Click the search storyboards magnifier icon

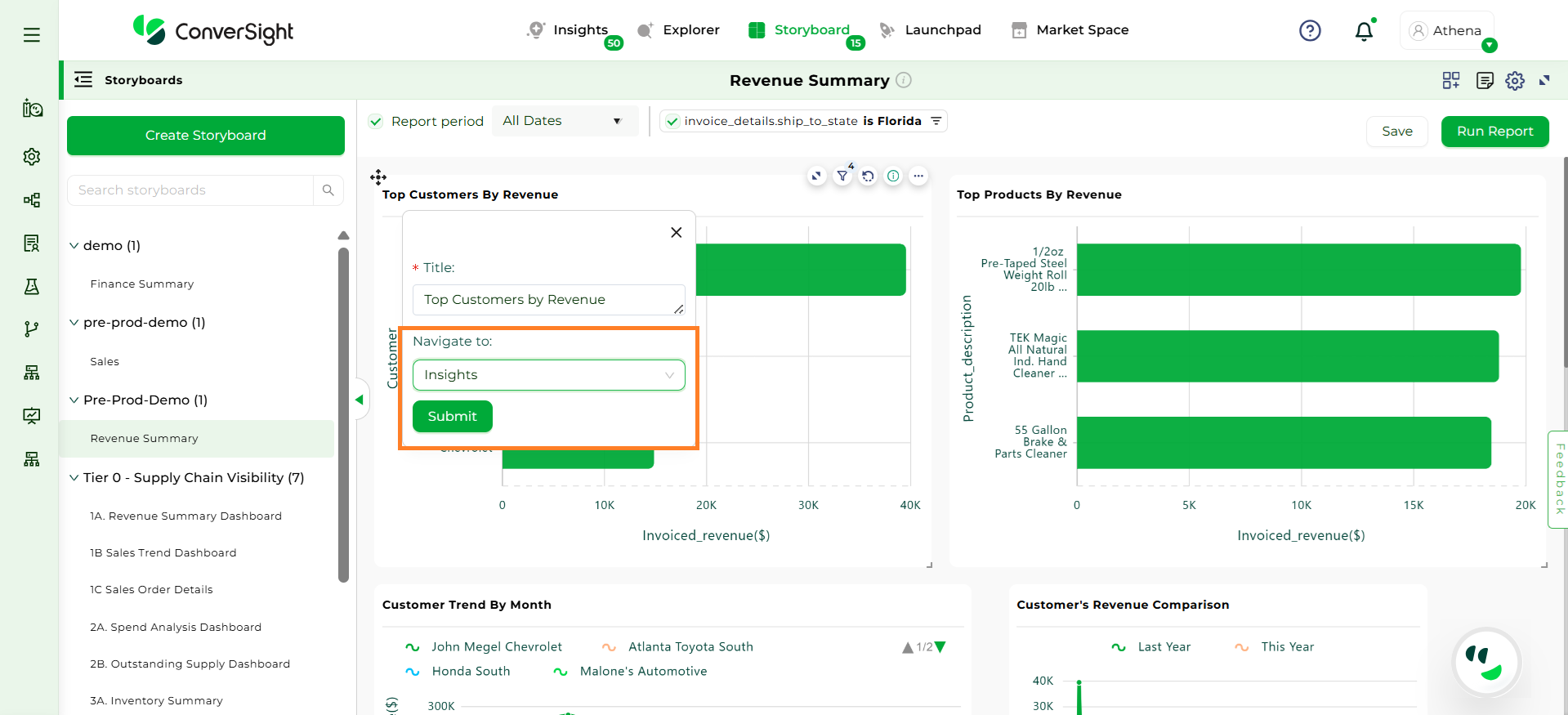coord(328,190)
